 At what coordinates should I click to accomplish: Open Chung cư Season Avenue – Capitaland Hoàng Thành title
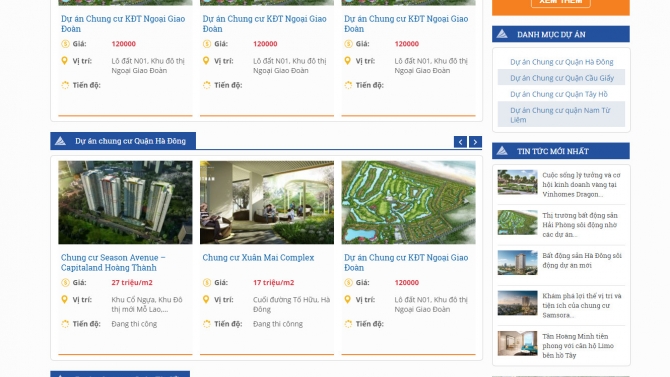click(x=113, y=262)
